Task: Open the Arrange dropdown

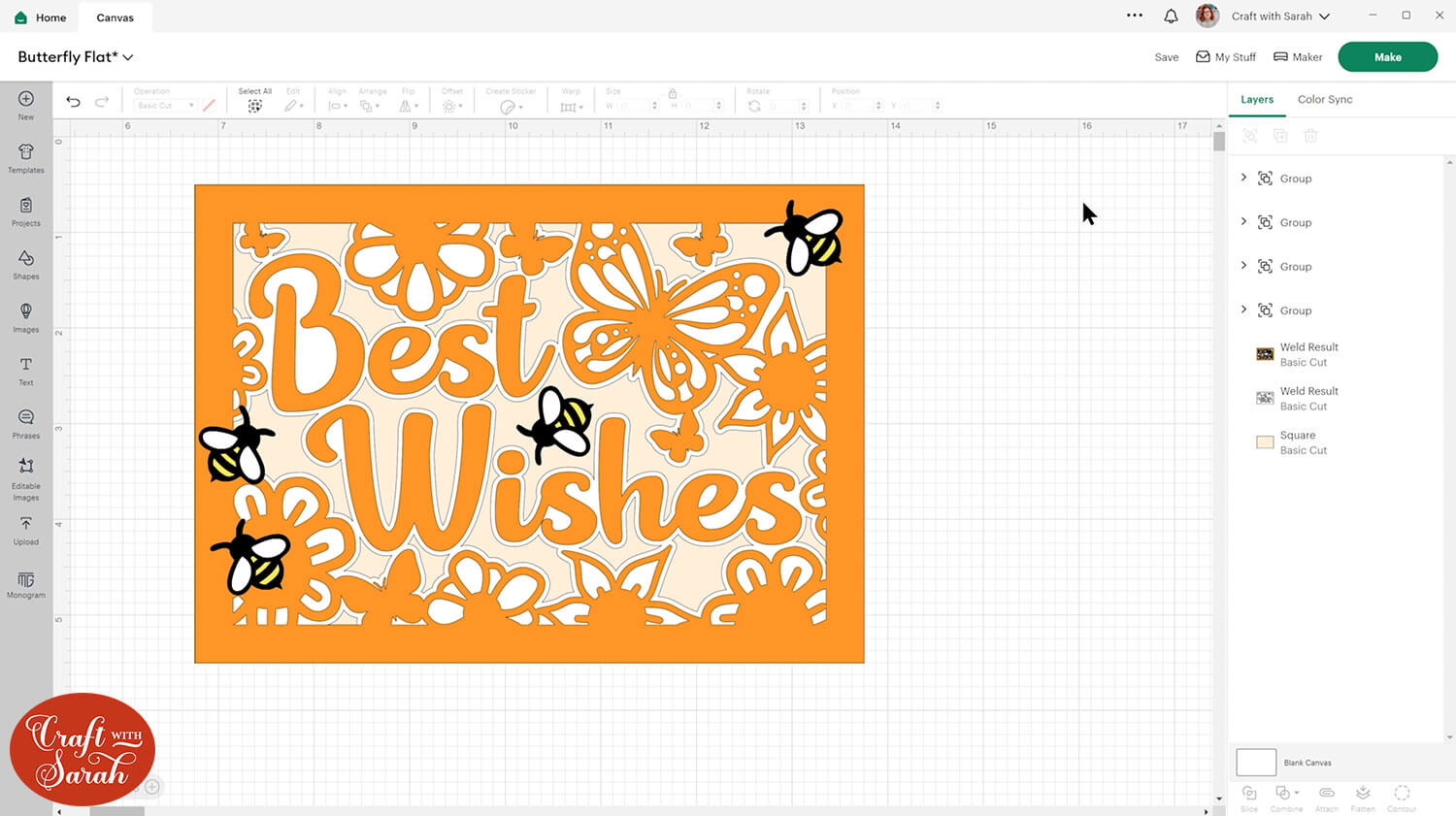Action: click(x=369, y=106)
